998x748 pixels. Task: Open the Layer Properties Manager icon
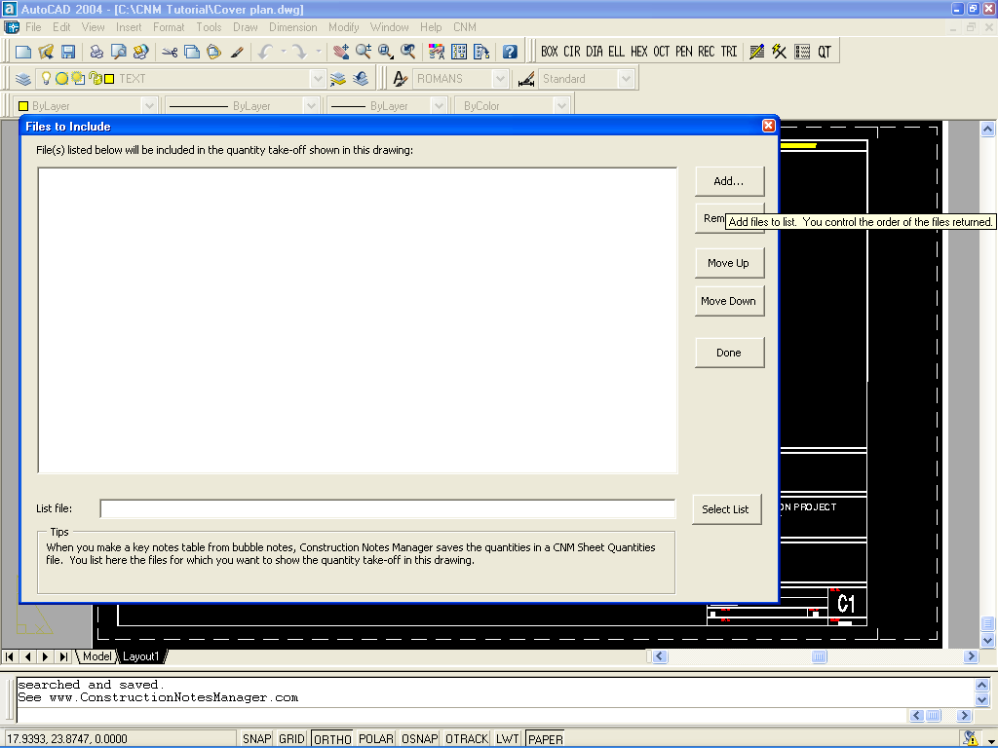click(23, 79)
